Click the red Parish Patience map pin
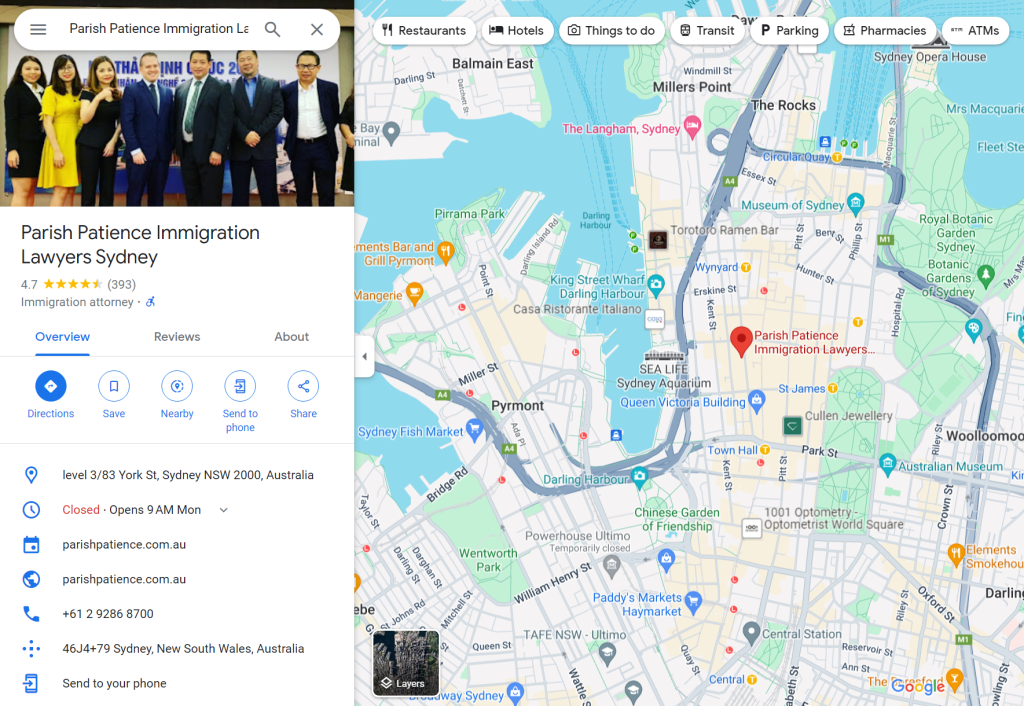The width and height of the screenshot is (1024, 706). tap(741, 341)
